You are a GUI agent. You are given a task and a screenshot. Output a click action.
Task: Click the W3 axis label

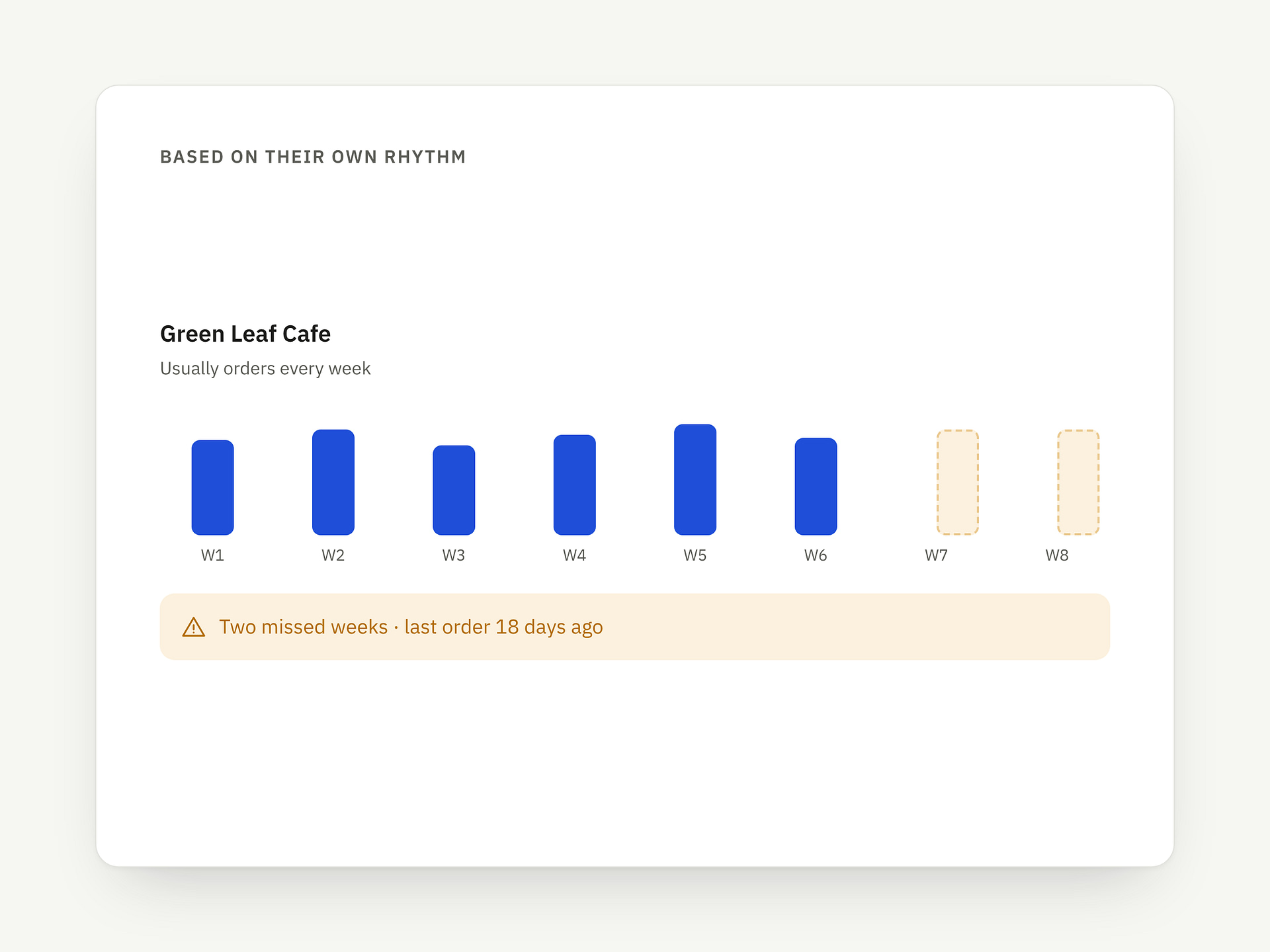(x=454, y=555)
